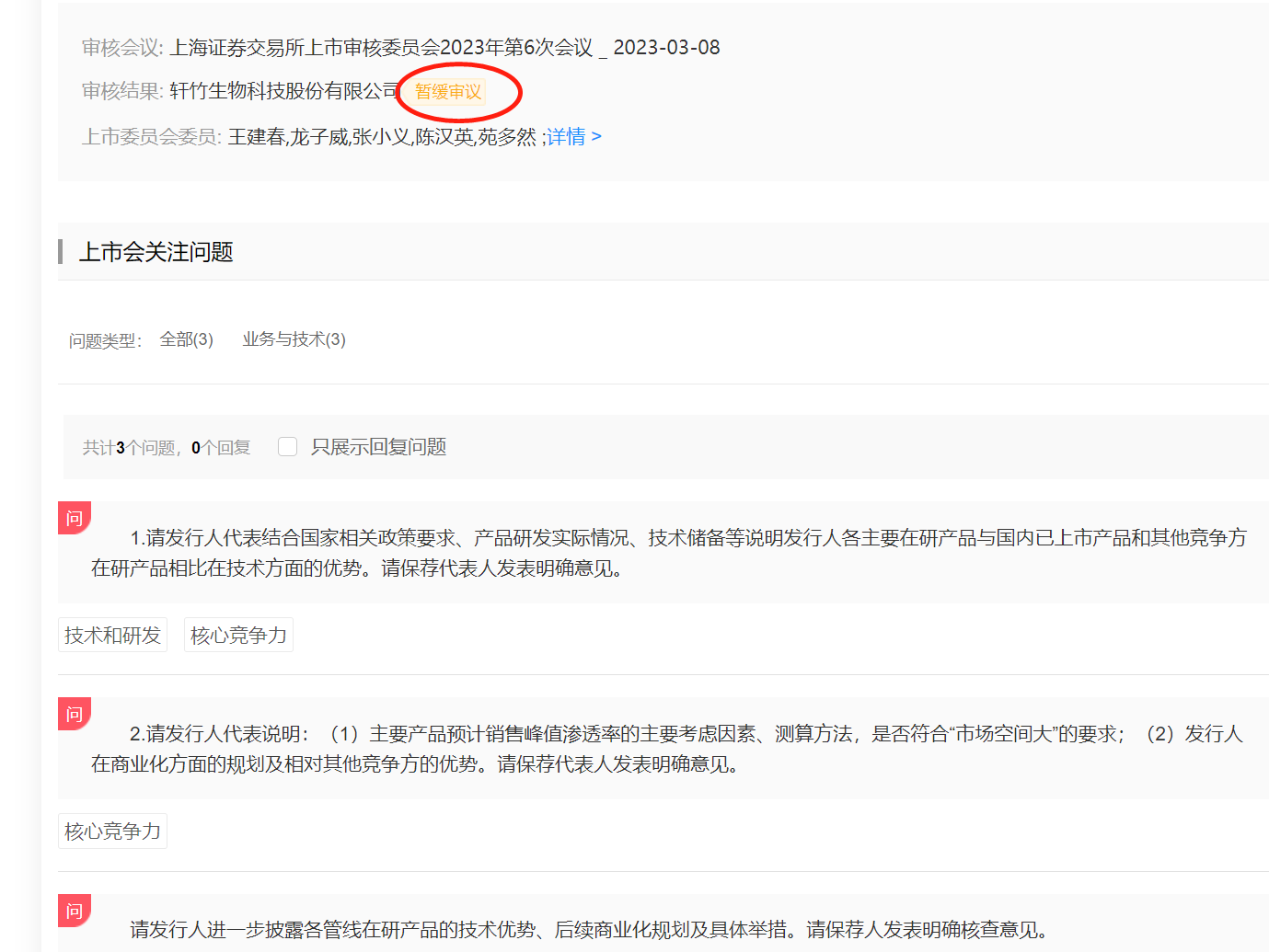This screenshot has width=1269, height=952.
Task: Select the 业务与技术(3) question type filter
Action: (294, 339)
